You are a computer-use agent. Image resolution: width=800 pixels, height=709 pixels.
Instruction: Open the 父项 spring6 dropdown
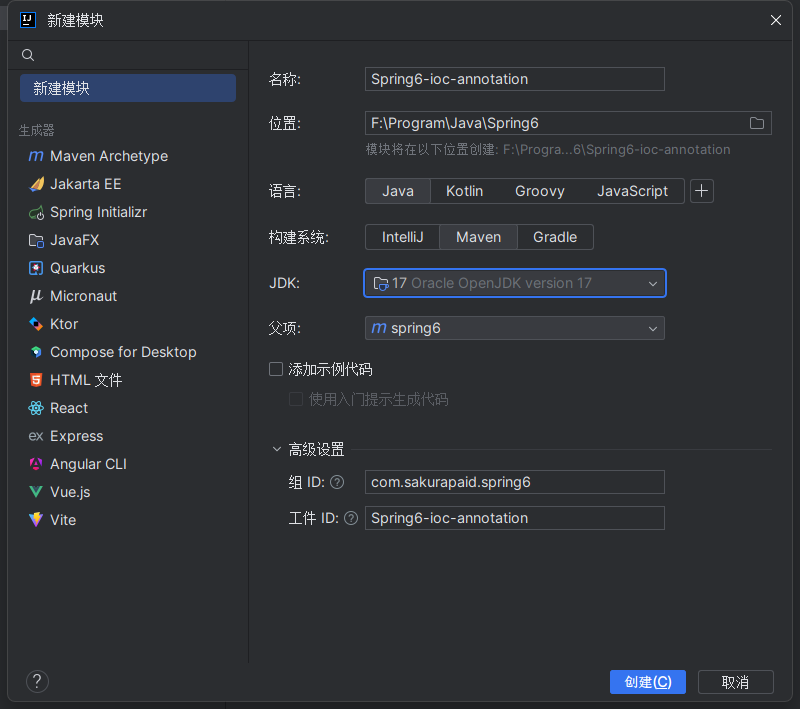(x=515, y=328)
